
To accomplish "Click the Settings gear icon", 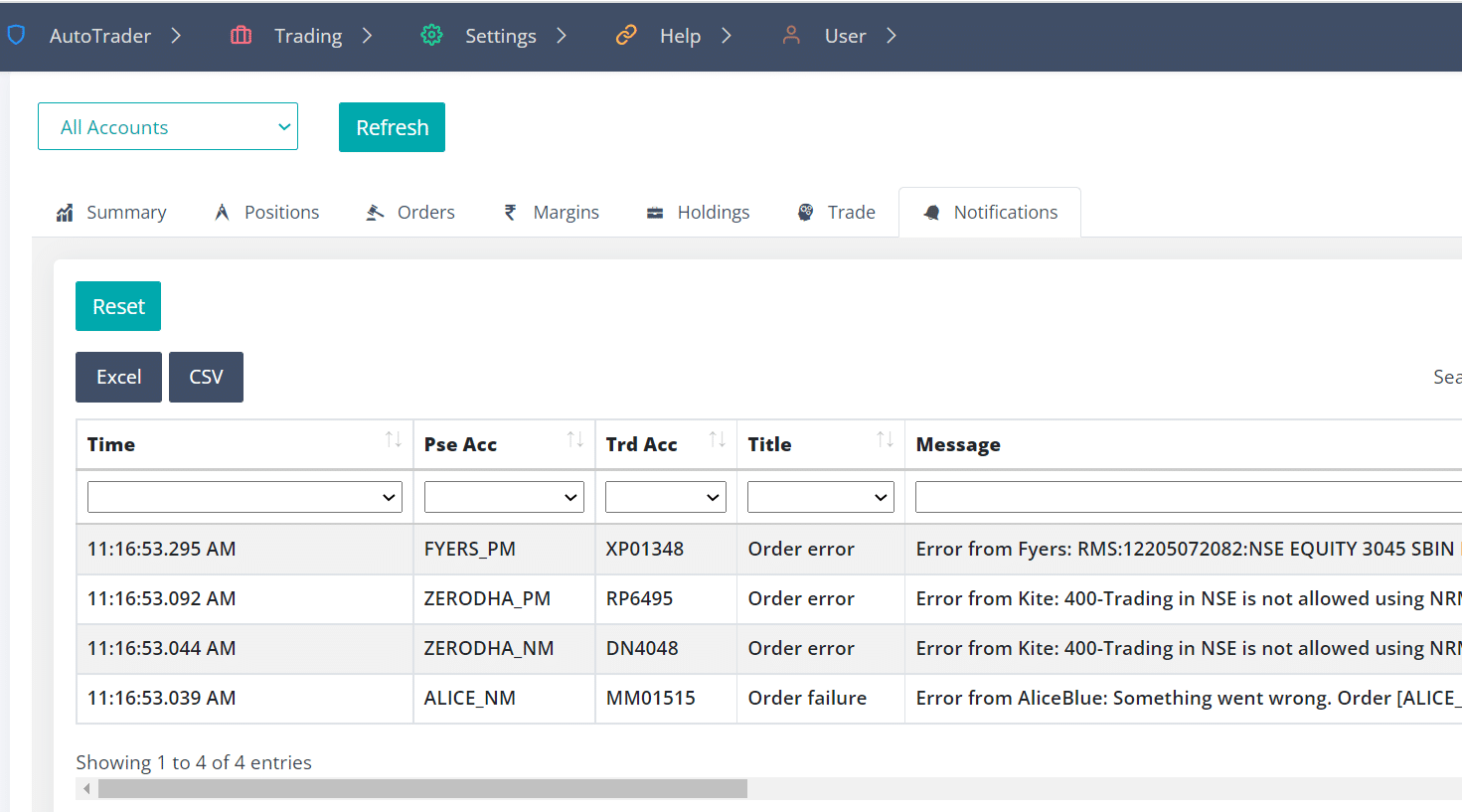I will point(431,36).
